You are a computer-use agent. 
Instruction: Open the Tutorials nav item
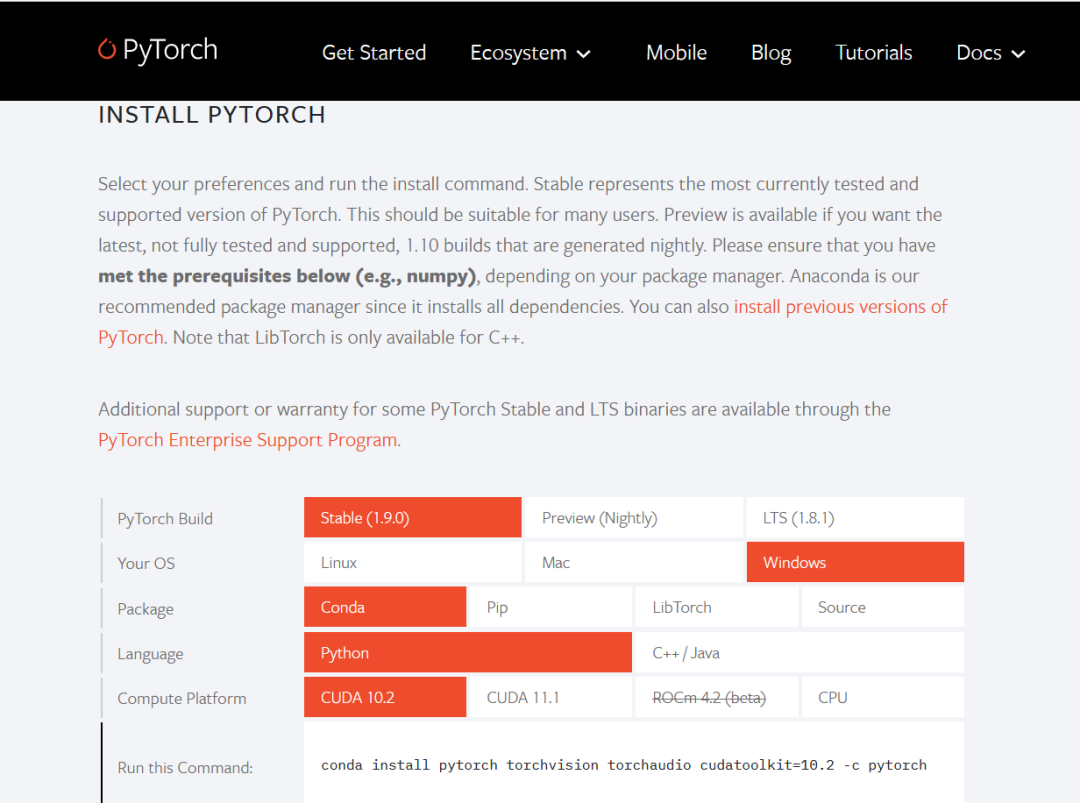tap(873, 52)
